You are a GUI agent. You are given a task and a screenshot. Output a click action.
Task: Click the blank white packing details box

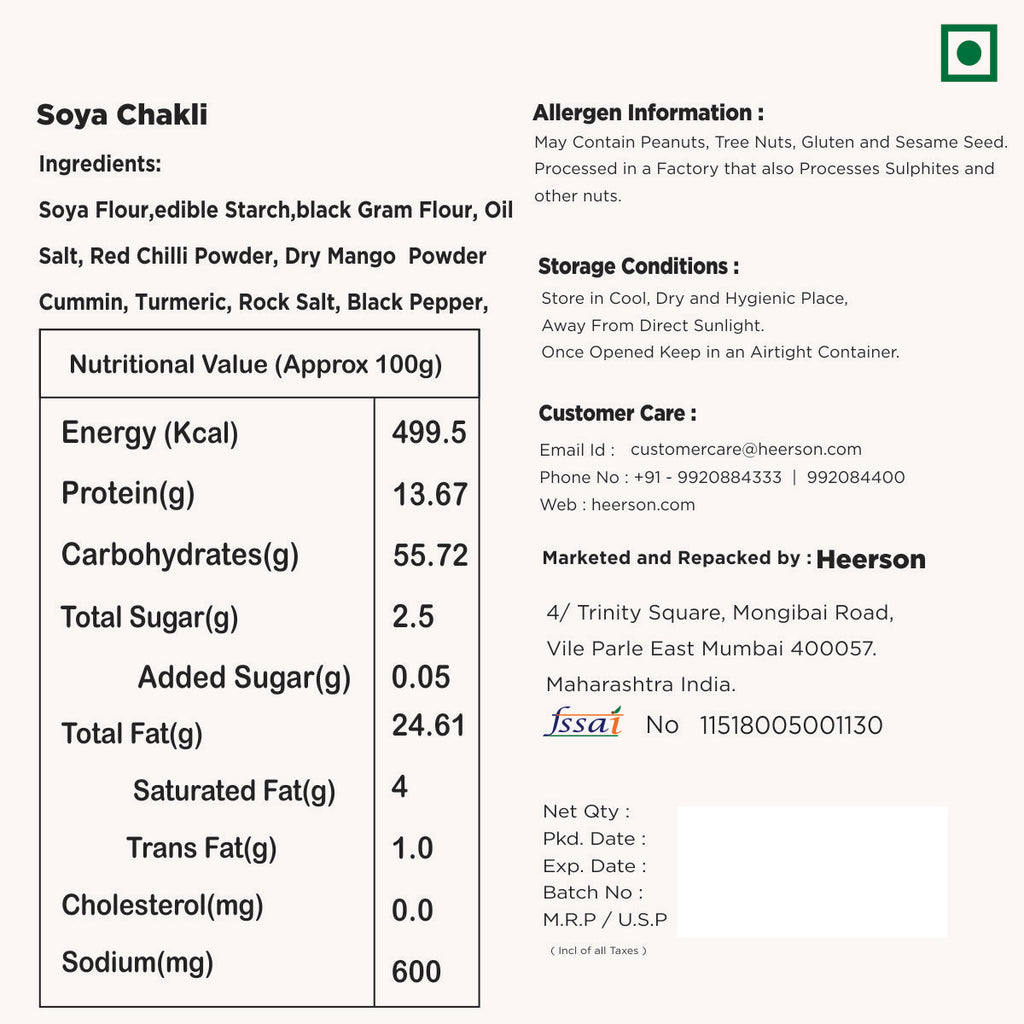812,872
